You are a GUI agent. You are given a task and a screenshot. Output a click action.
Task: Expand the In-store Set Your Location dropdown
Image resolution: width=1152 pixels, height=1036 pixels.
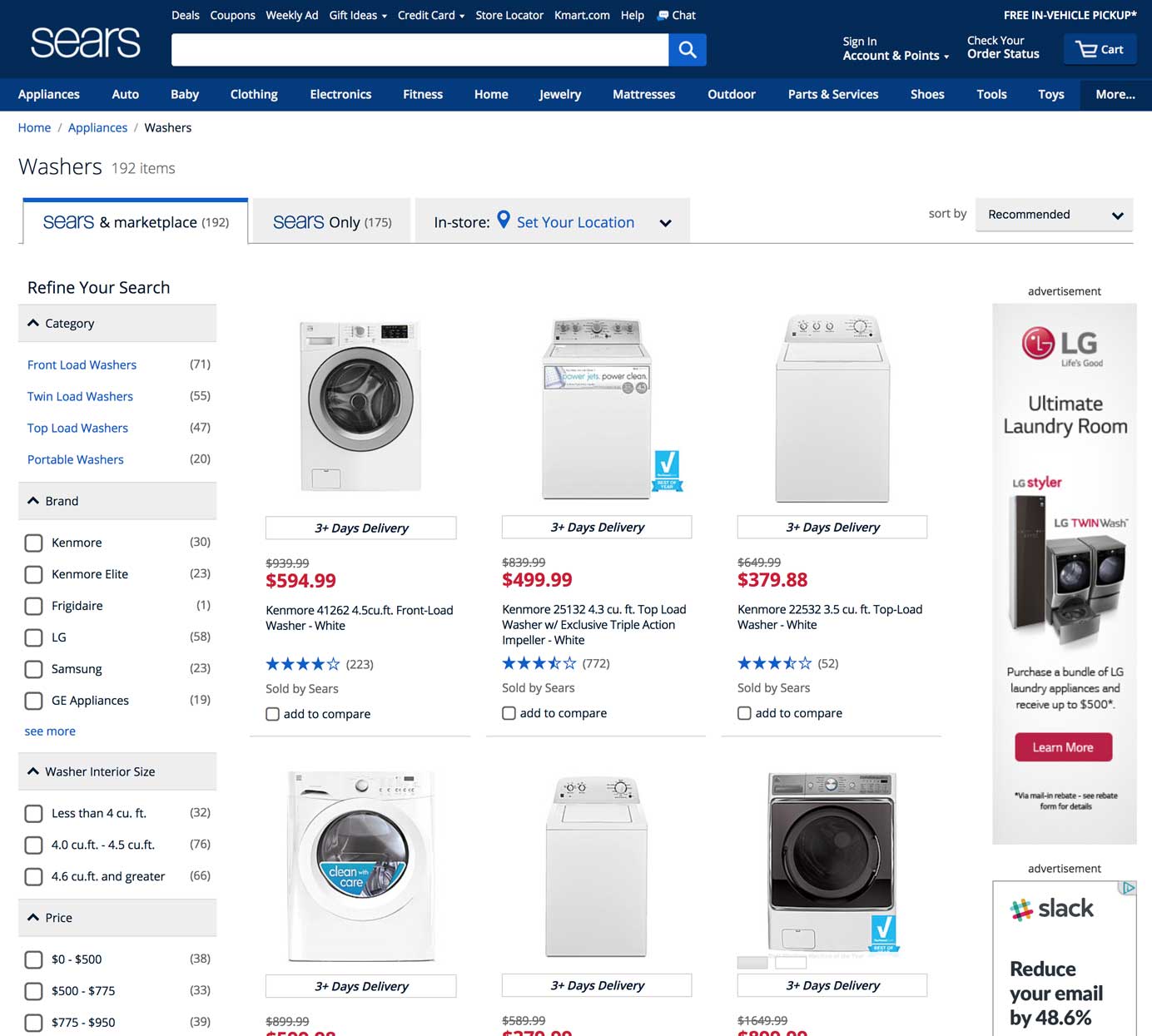point(665,223)
